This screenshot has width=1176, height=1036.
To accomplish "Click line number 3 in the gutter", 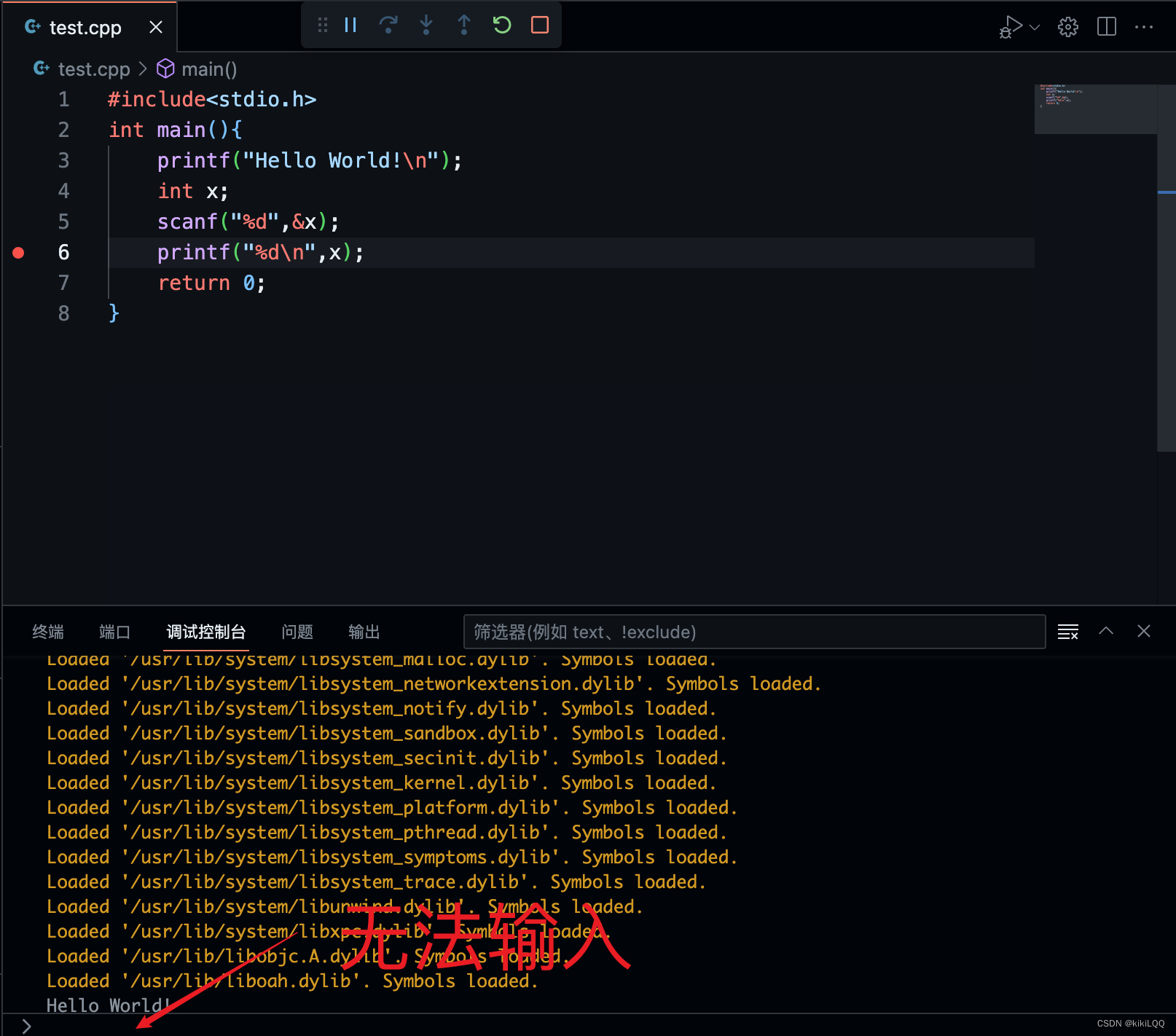I will [64, 161].
